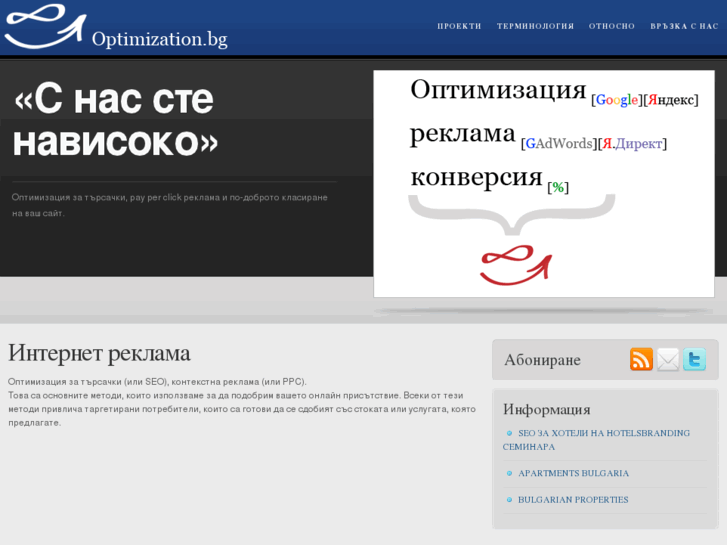Open the ПРОЕКТИ menu item
Viewport: 727px width, 545px height.
pyautogui.click(x=459, y=26)
